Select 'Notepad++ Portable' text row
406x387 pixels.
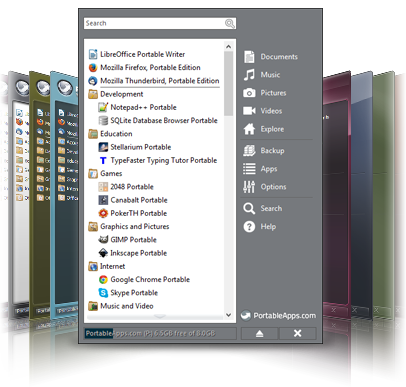pyautogui.click(x=143, y=107)
